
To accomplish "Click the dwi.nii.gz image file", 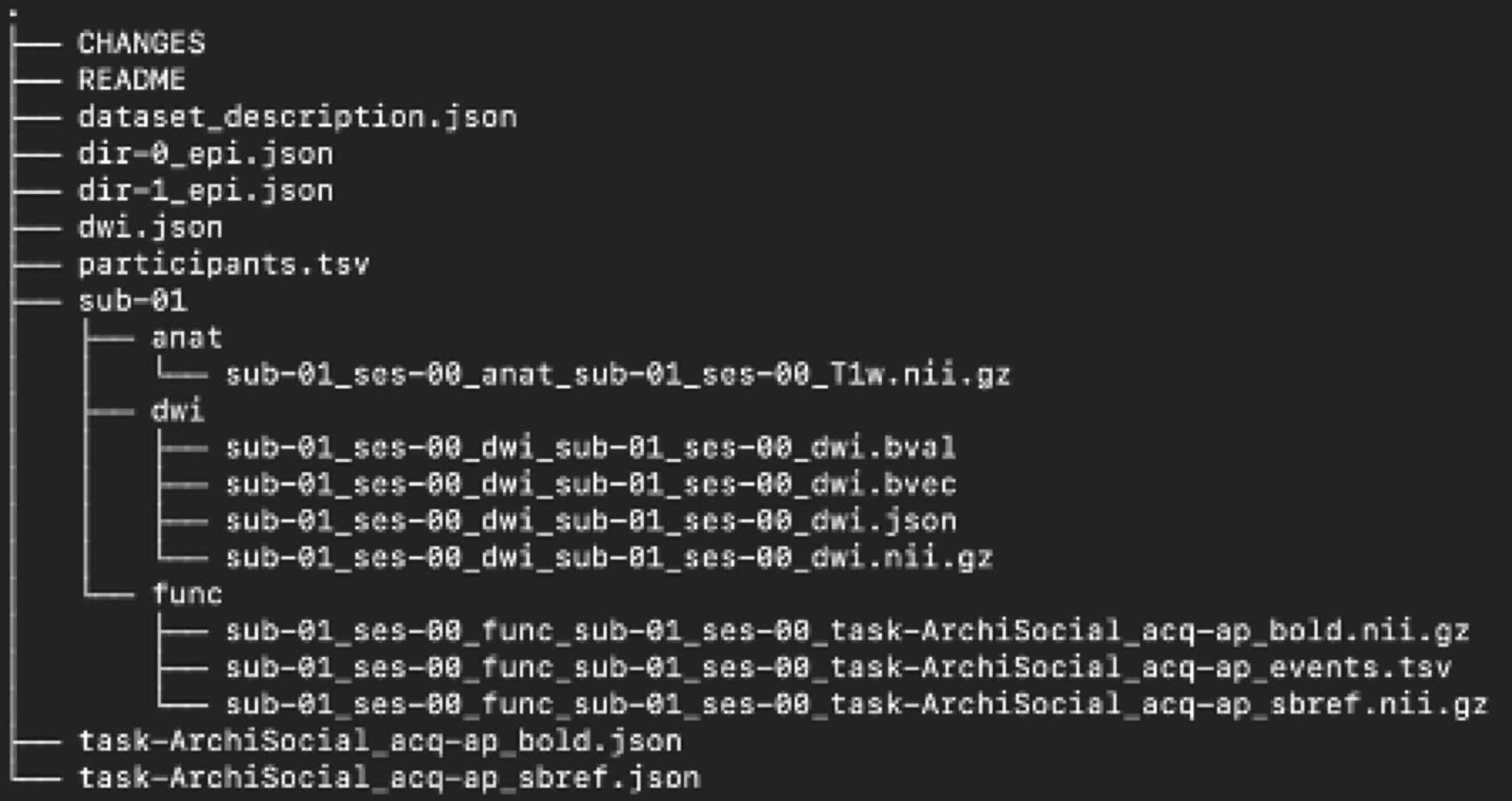I will [608, 558].
